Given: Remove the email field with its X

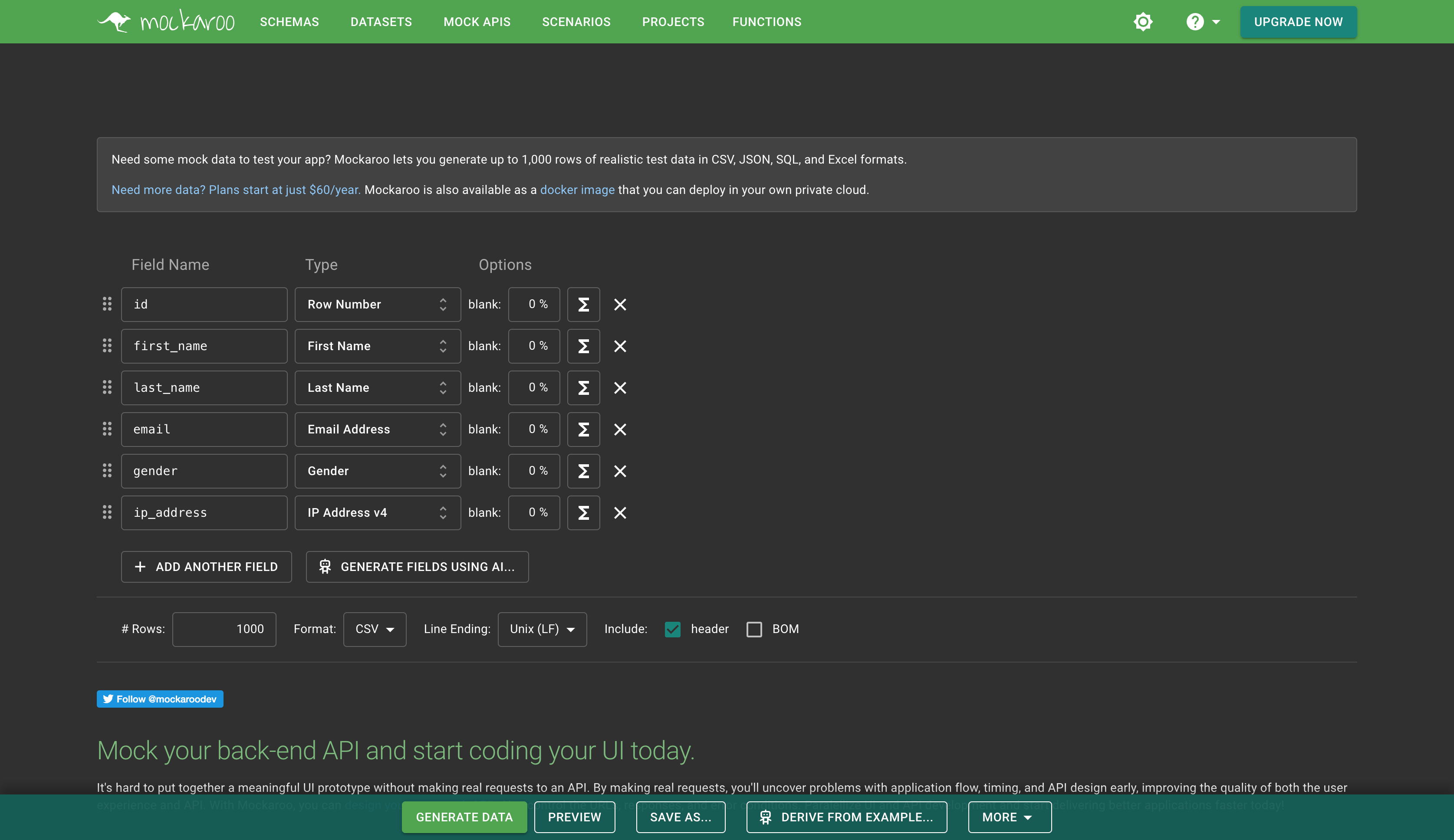Looking at the screenshot, I should 620,429.
